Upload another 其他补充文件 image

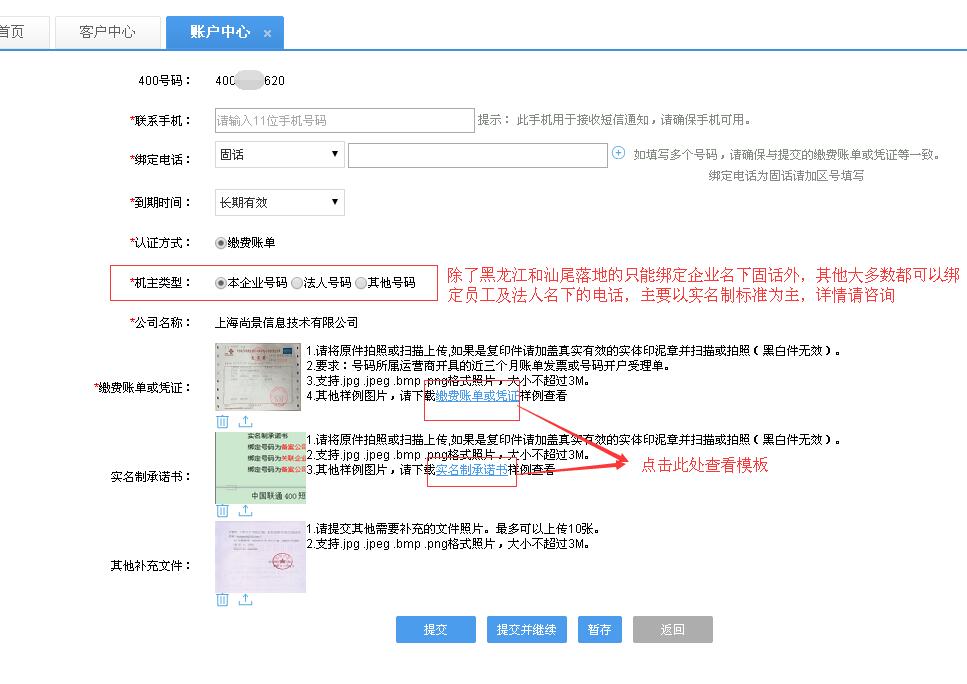tap(245, 599)
